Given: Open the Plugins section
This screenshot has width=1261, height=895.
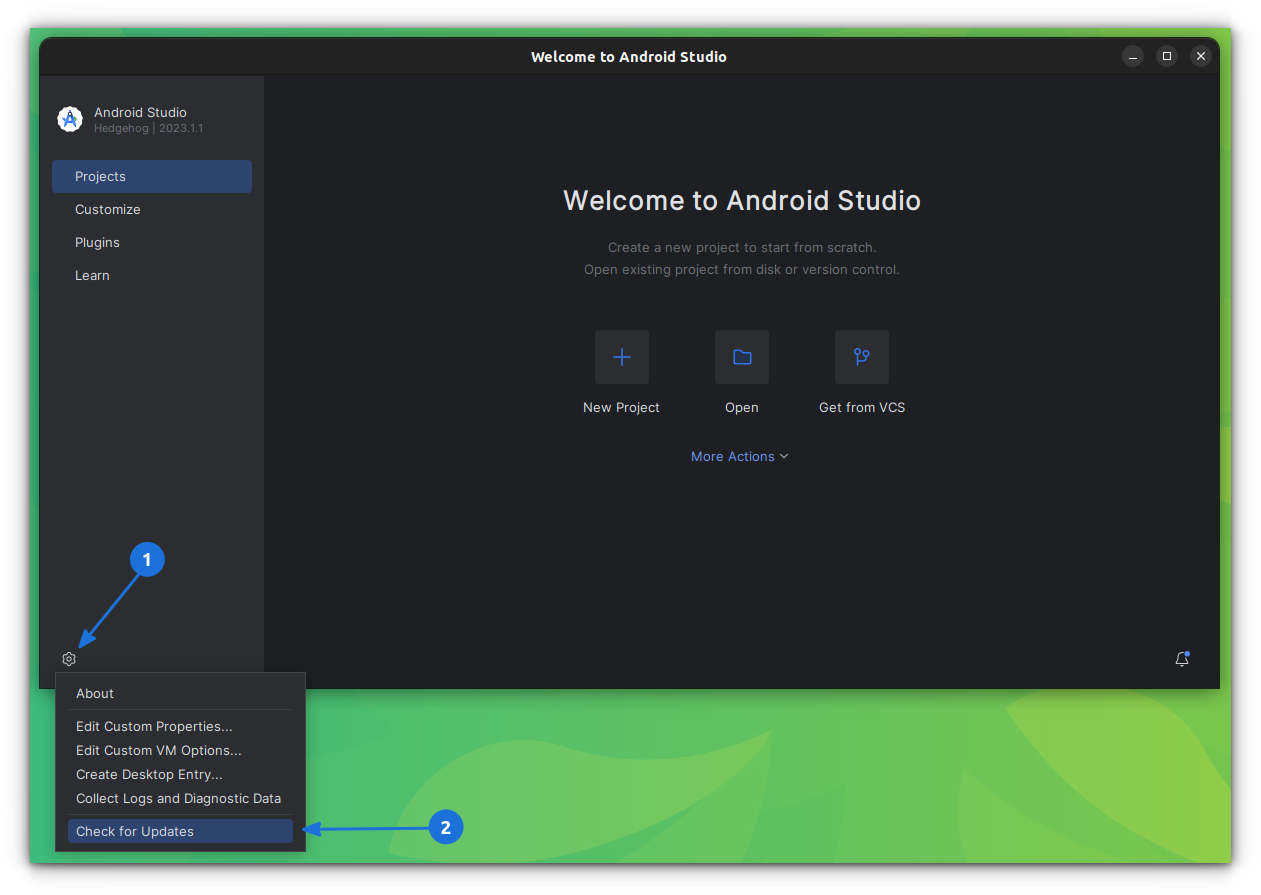Looking at the screenshot, I should pyautogui.click(x=97, y=242).
